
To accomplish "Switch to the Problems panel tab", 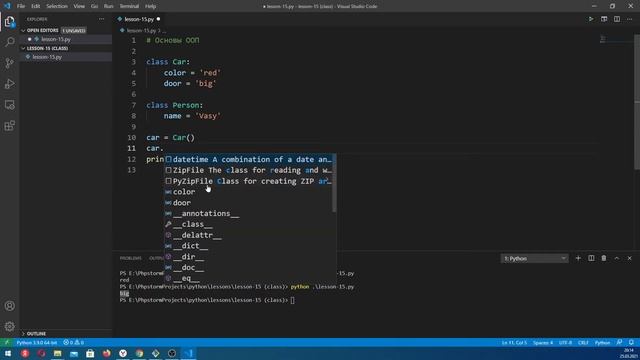I will coord(131,258).
